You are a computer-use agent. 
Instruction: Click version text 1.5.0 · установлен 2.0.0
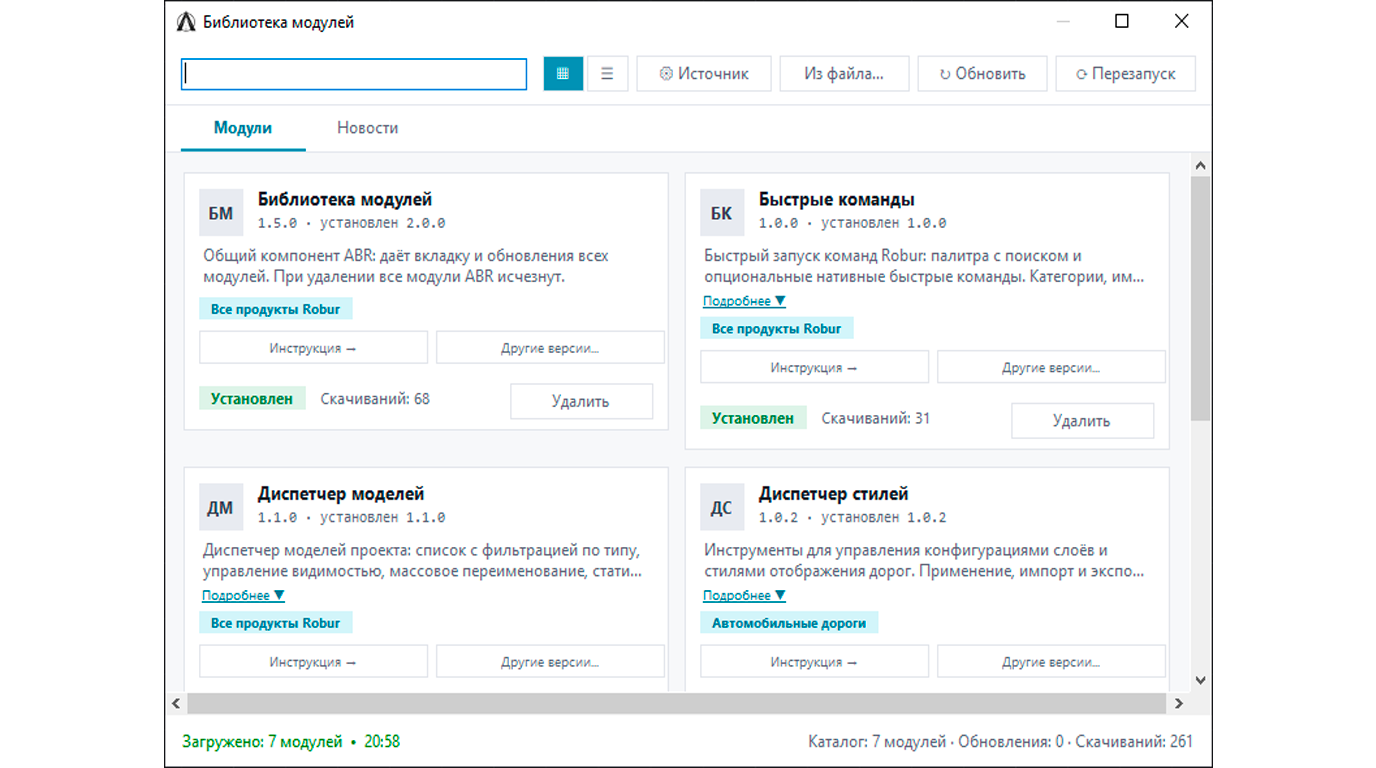(x=352, y=223)
